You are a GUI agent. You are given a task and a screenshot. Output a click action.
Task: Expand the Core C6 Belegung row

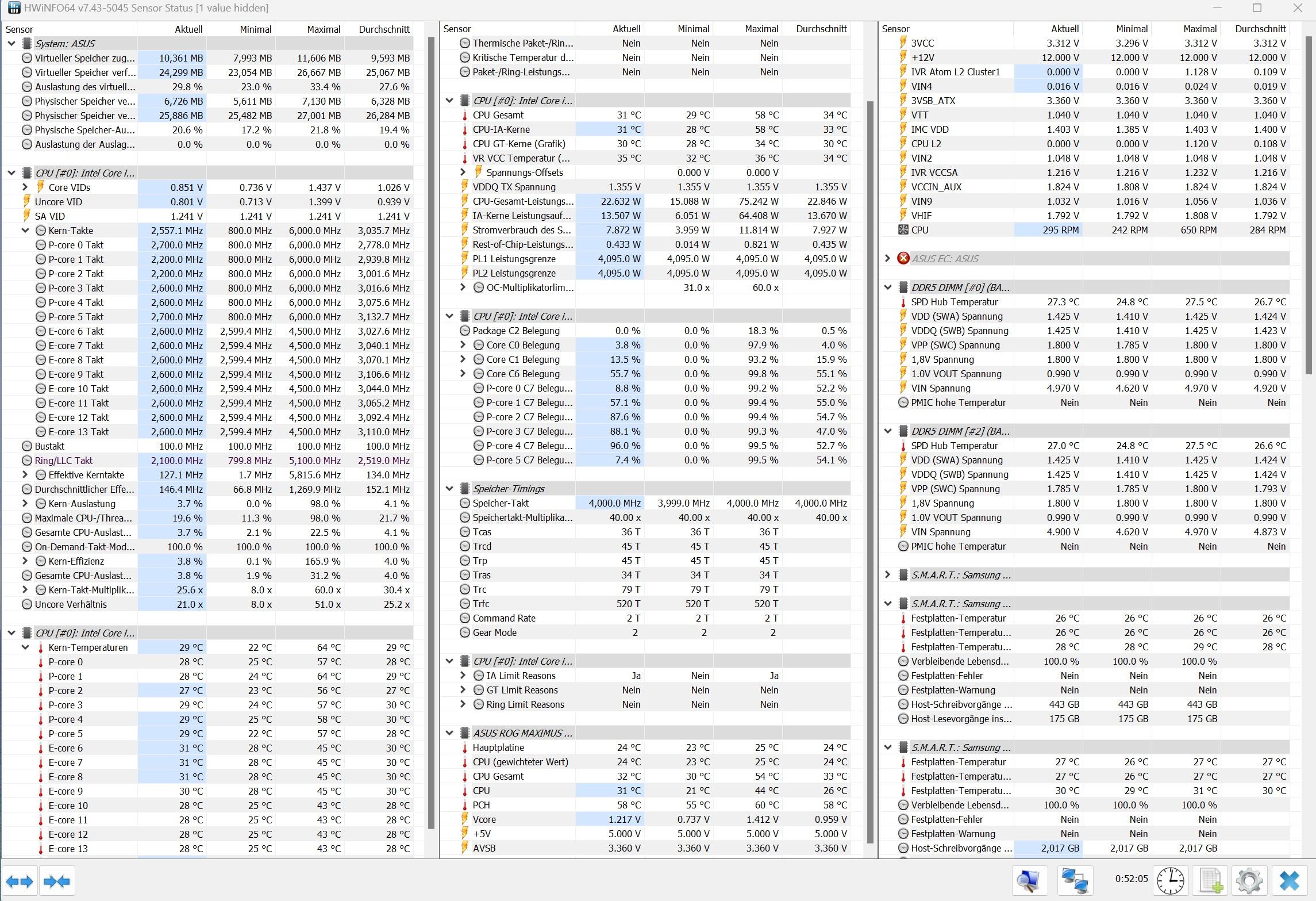(463, 374)
